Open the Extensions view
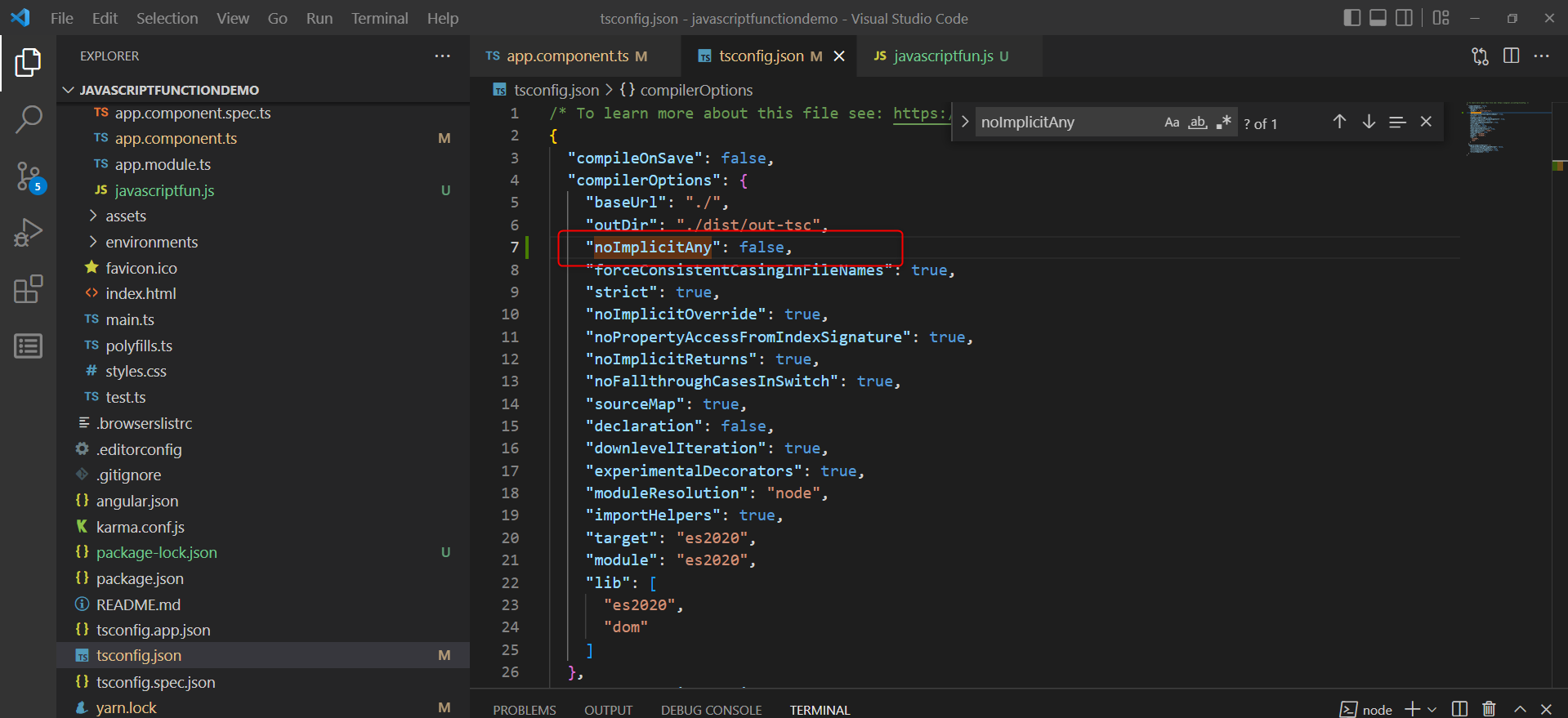The image size is (1568, 718). [x=28, y=289]
